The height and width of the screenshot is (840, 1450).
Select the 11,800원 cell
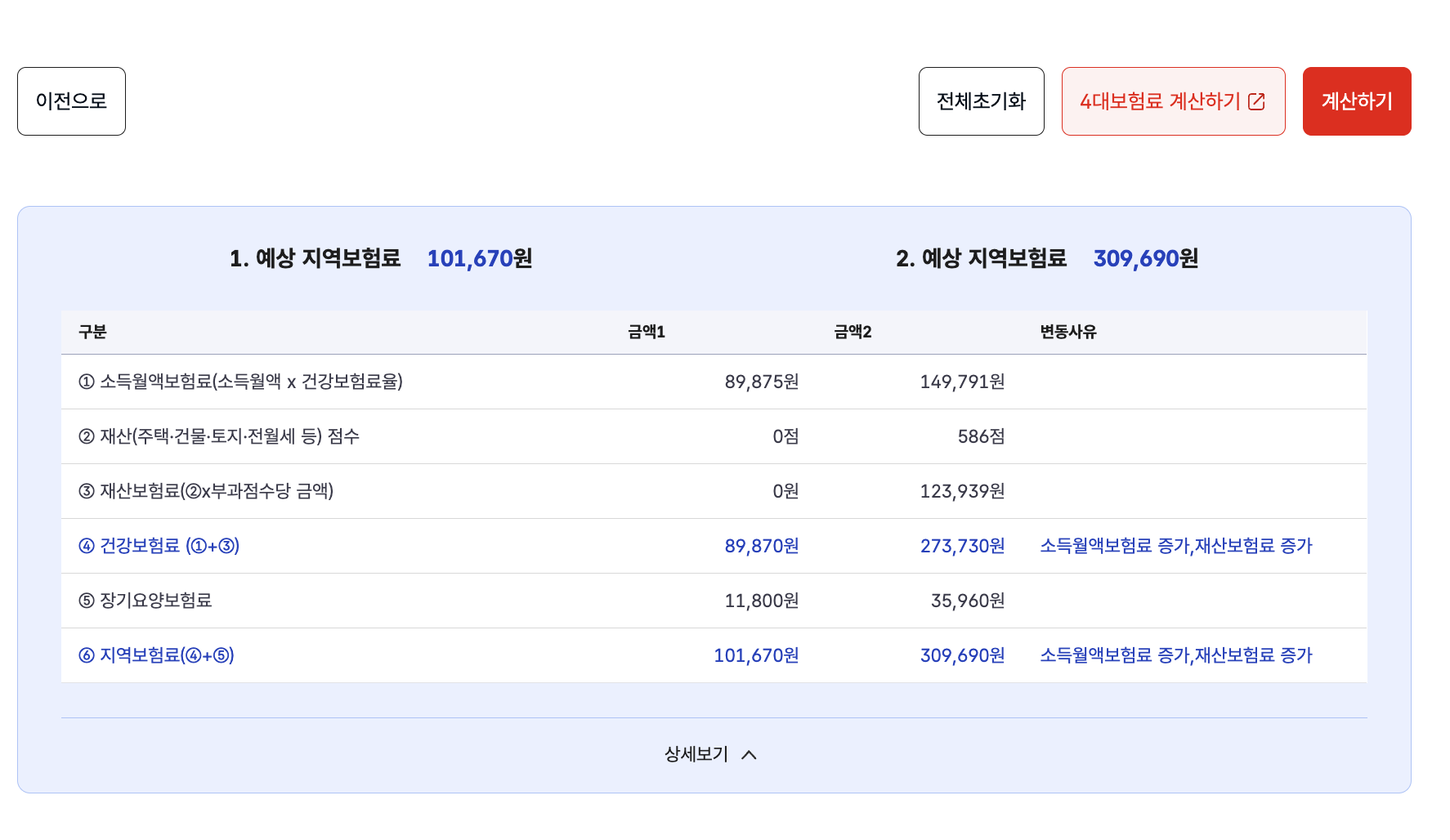[x=762, y=601]
